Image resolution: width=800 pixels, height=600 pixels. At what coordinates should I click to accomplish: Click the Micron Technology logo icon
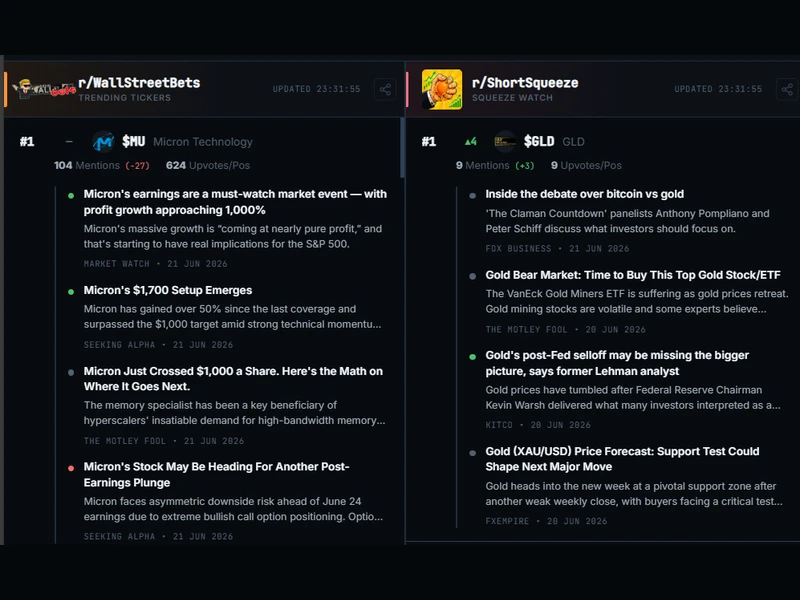(103, 141)
